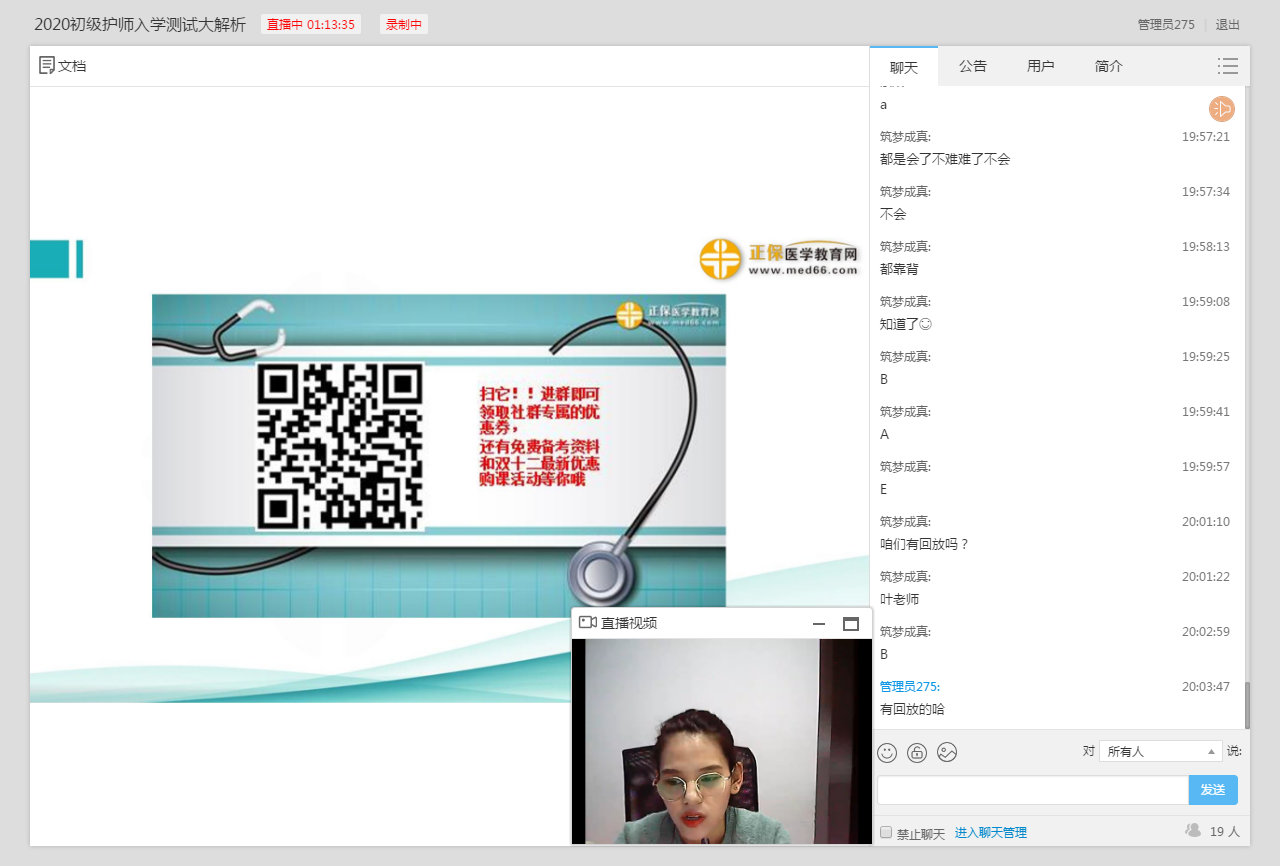
Task: Select the 简介 tab
Action: tap(1108, 66)
